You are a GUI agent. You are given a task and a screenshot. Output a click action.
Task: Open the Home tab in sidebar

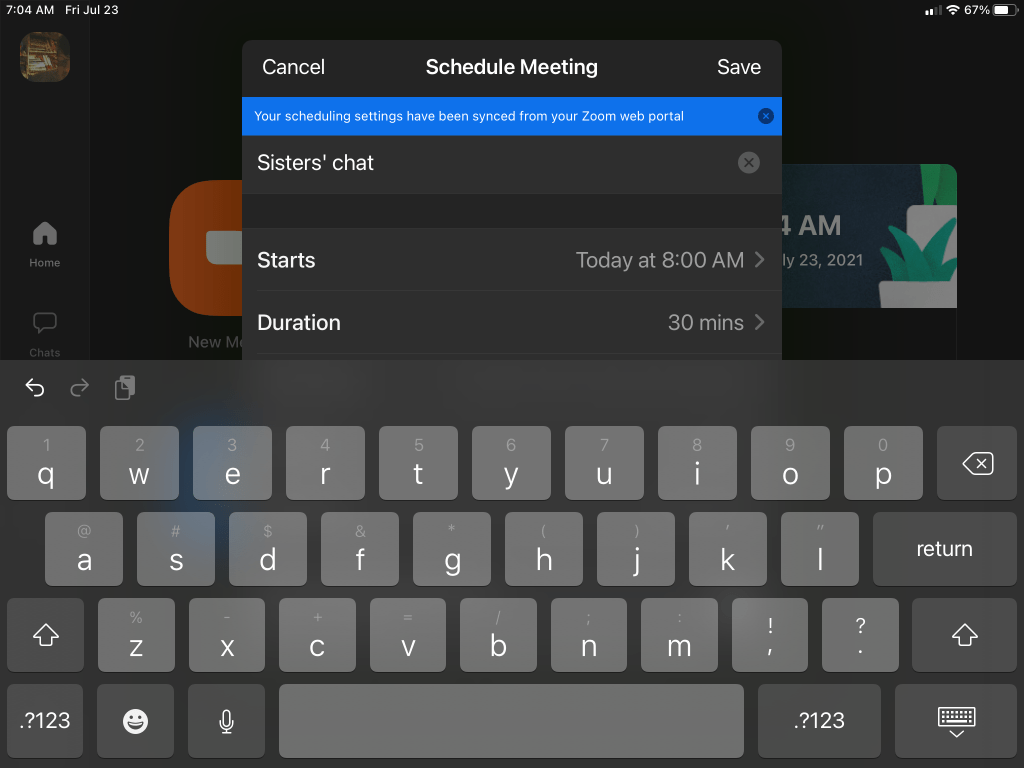point(44,244)
